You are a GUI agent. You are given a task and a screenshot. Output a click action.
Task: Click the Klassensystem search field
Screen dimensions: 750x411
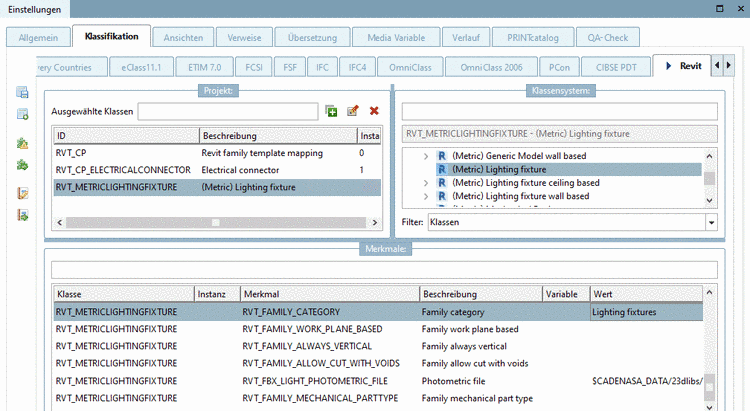560,111
